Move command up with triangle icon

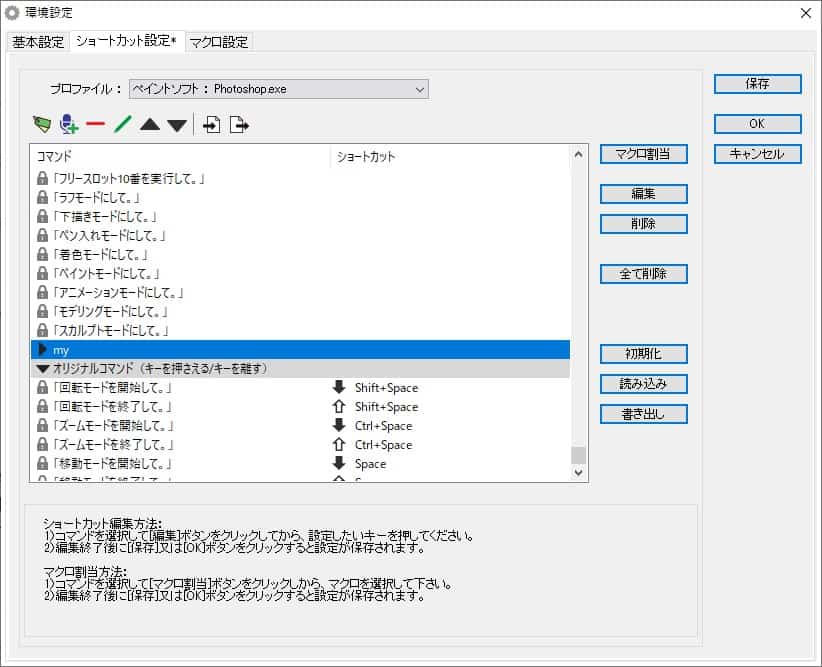(150, 124)
